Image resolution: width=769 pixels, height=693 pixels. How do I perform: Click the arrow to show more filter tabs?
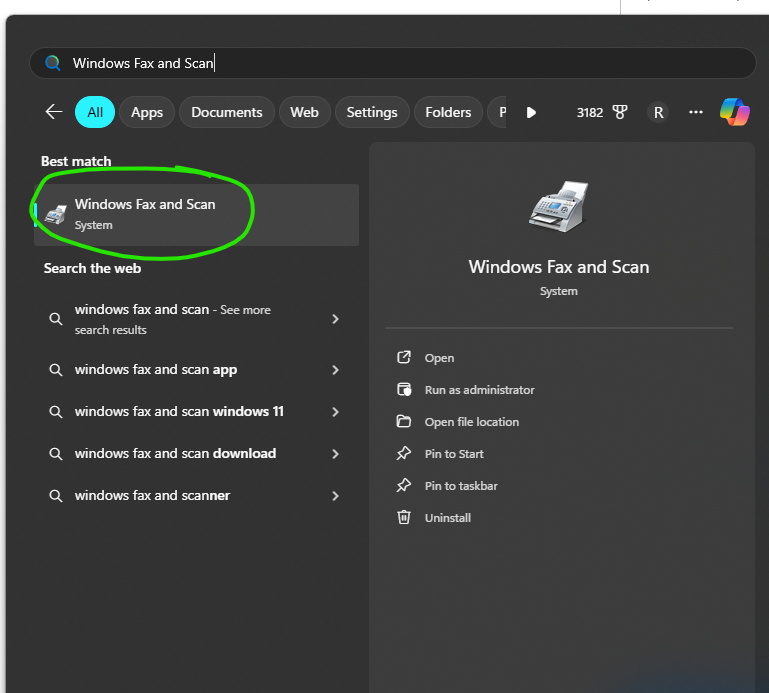click(x=531, y=112)
